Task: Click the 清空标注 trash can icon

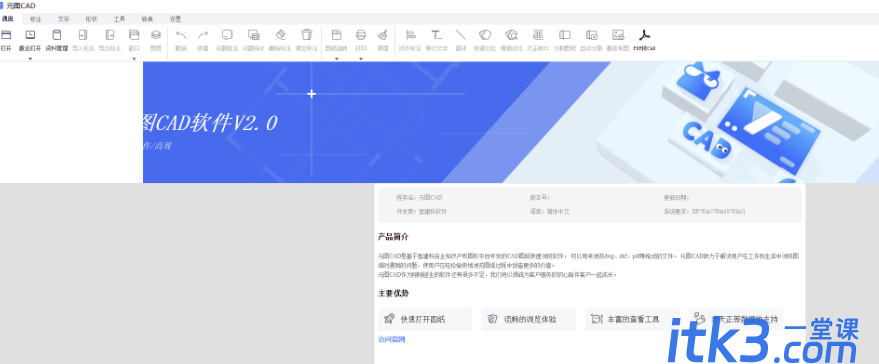Action: click(307, 35)
